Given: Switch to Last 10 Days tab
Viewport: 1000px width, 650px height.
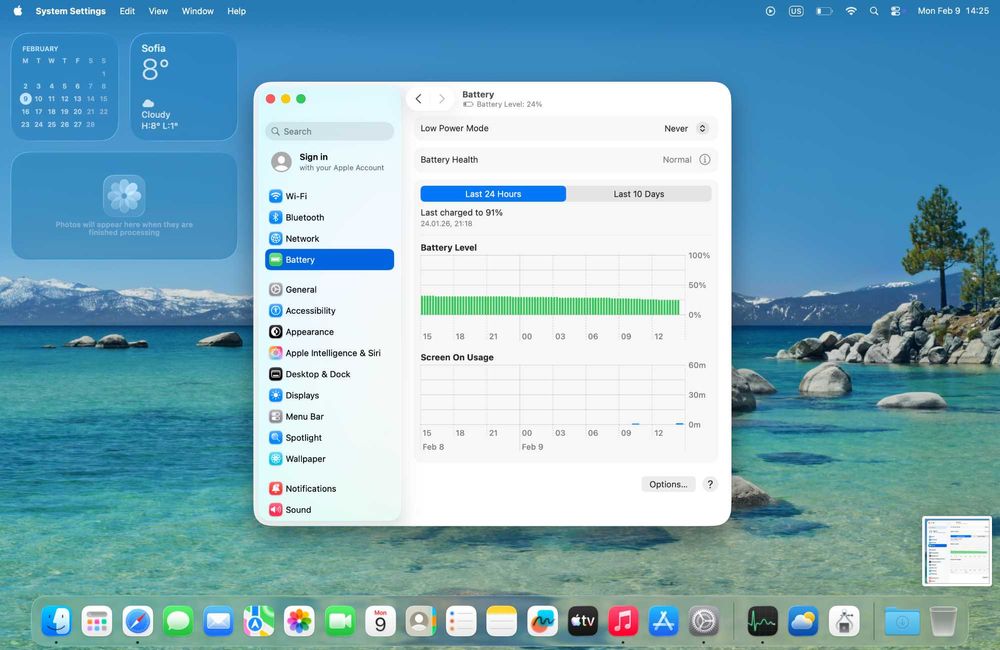Looking at the screenshot, I should 638,194.
